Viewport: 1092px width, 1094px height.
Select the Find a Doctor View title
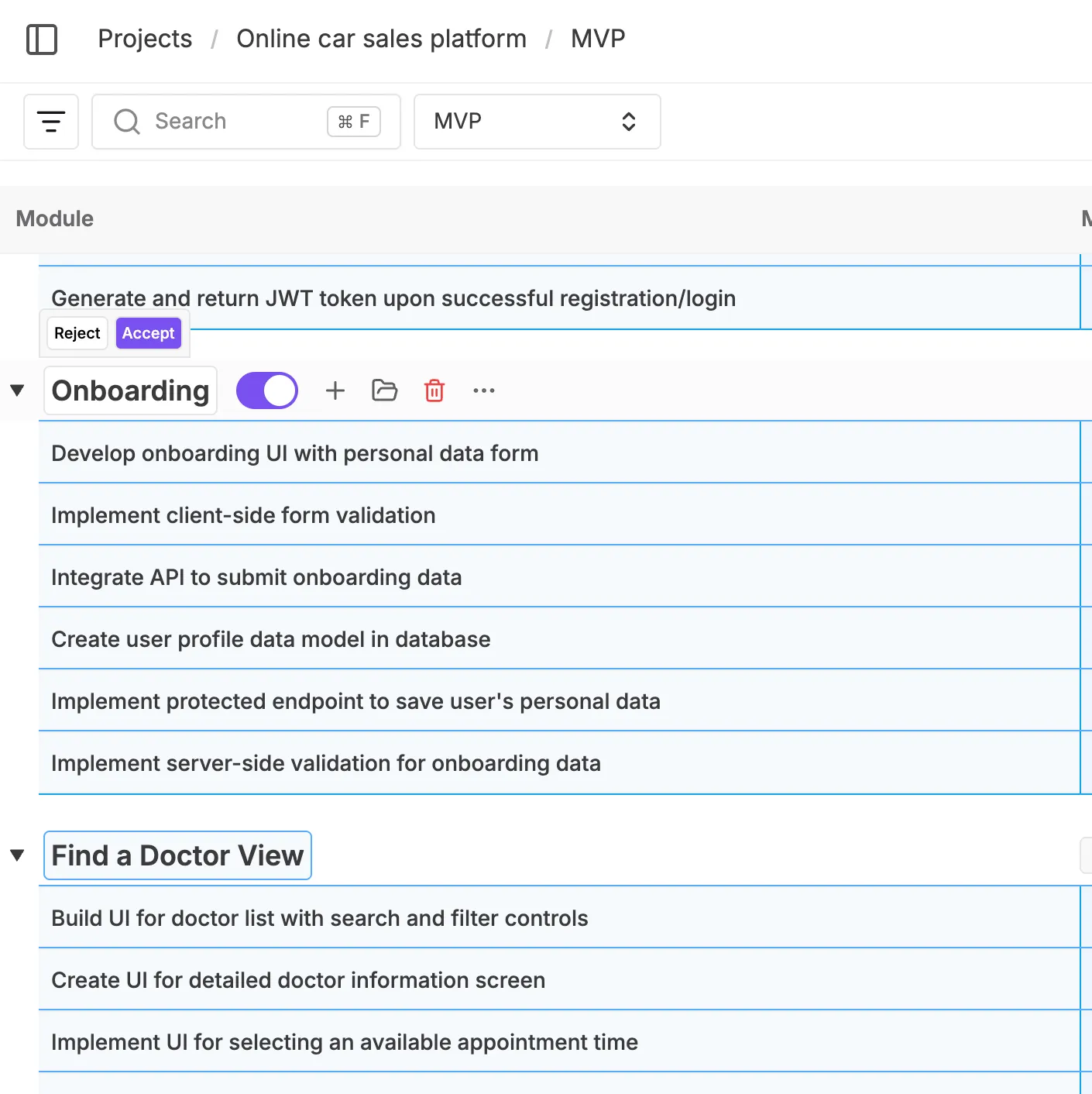coord(177,855)
